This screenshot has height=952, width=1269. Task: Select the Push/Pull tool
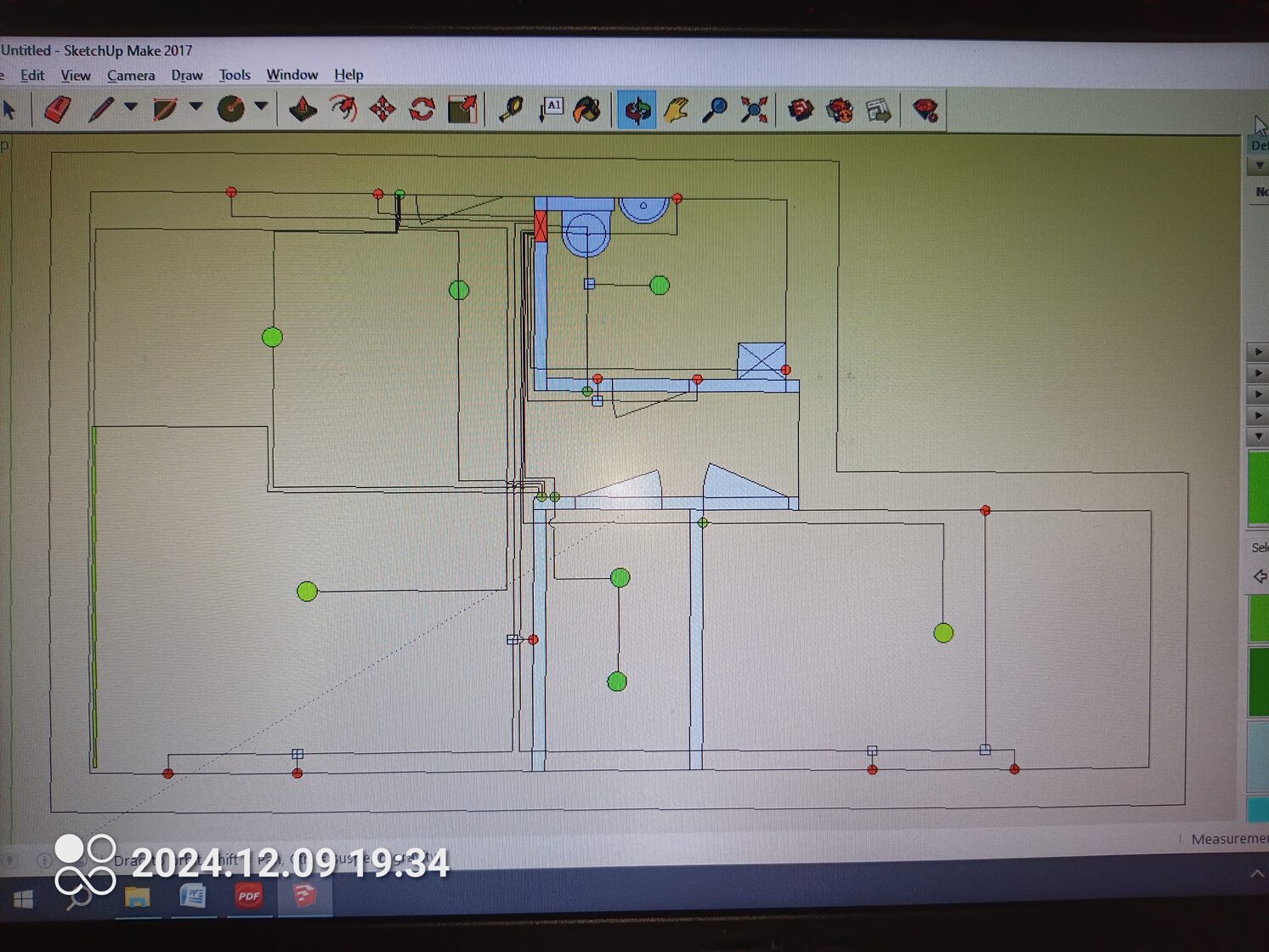(303, 110)
